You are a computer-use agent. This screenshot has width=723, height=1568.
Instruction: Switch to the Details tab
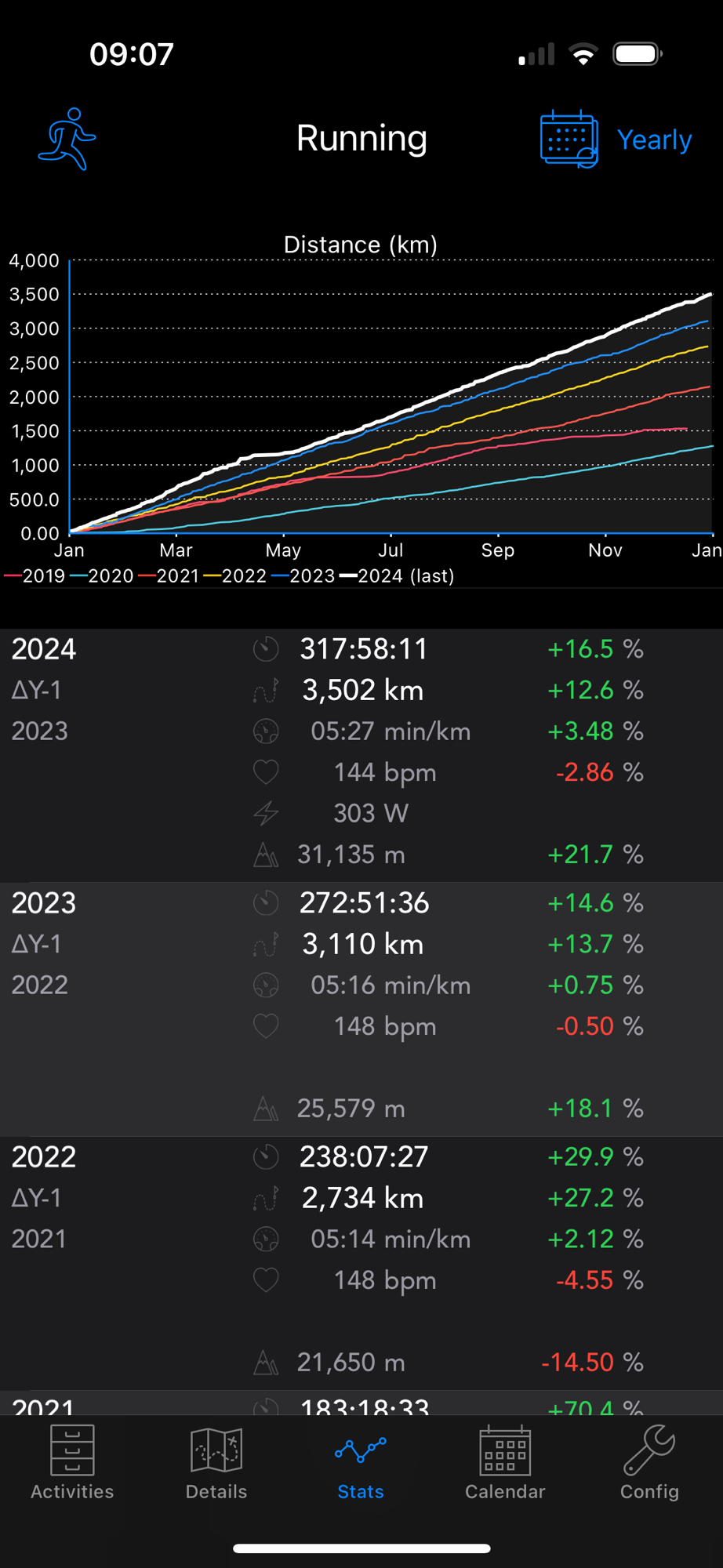click(x=216, y=1462)
